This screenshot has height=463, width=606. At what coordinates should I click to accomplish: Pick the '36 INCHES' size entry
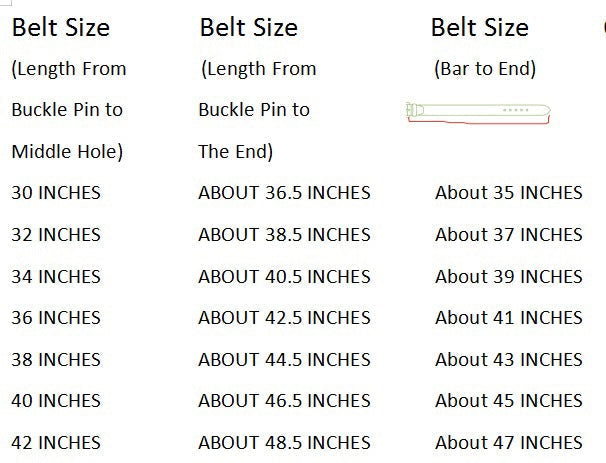56,318
